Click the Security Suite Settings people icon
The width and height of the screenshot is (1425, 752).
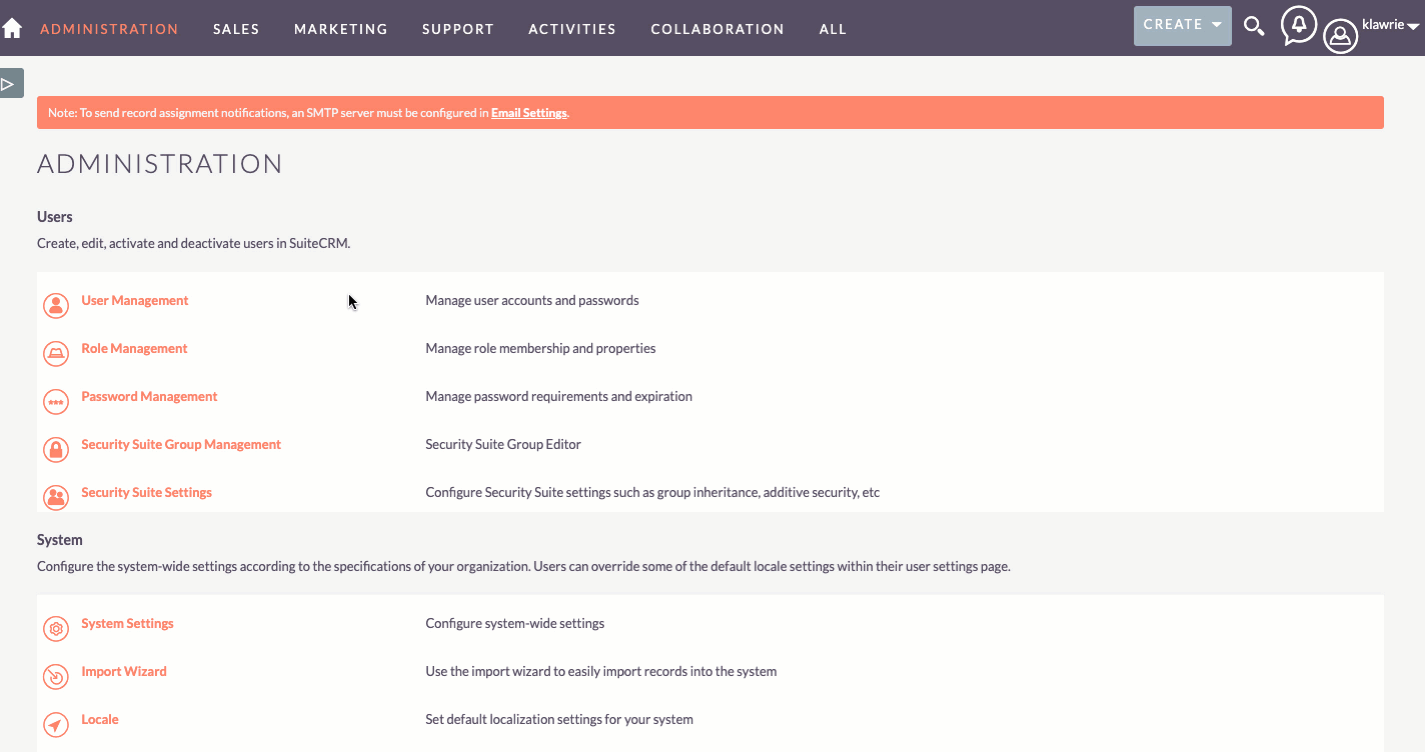pyautogui.click(x=56, y=497)
